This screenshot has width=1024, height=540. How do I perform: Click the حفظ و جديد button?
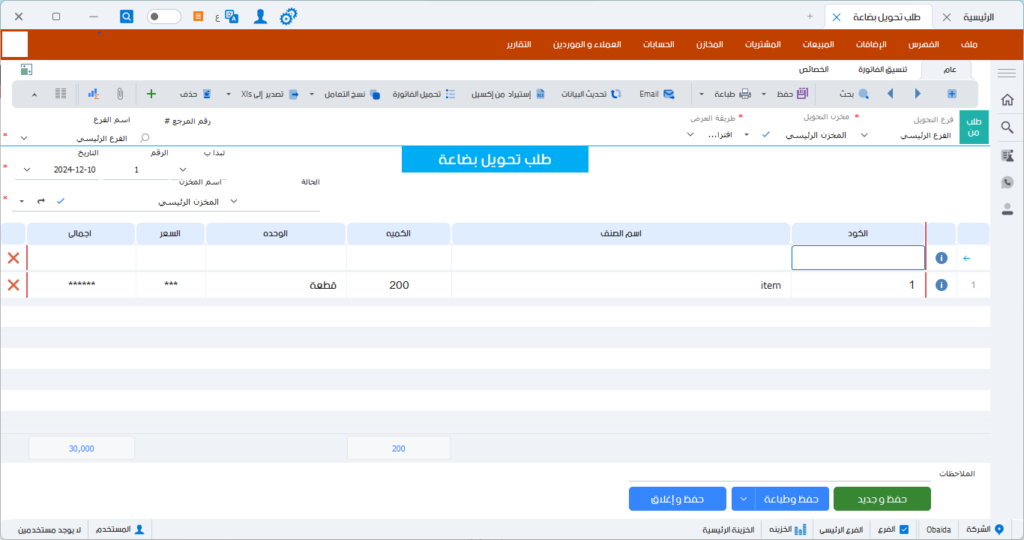[x=881, y=498]
